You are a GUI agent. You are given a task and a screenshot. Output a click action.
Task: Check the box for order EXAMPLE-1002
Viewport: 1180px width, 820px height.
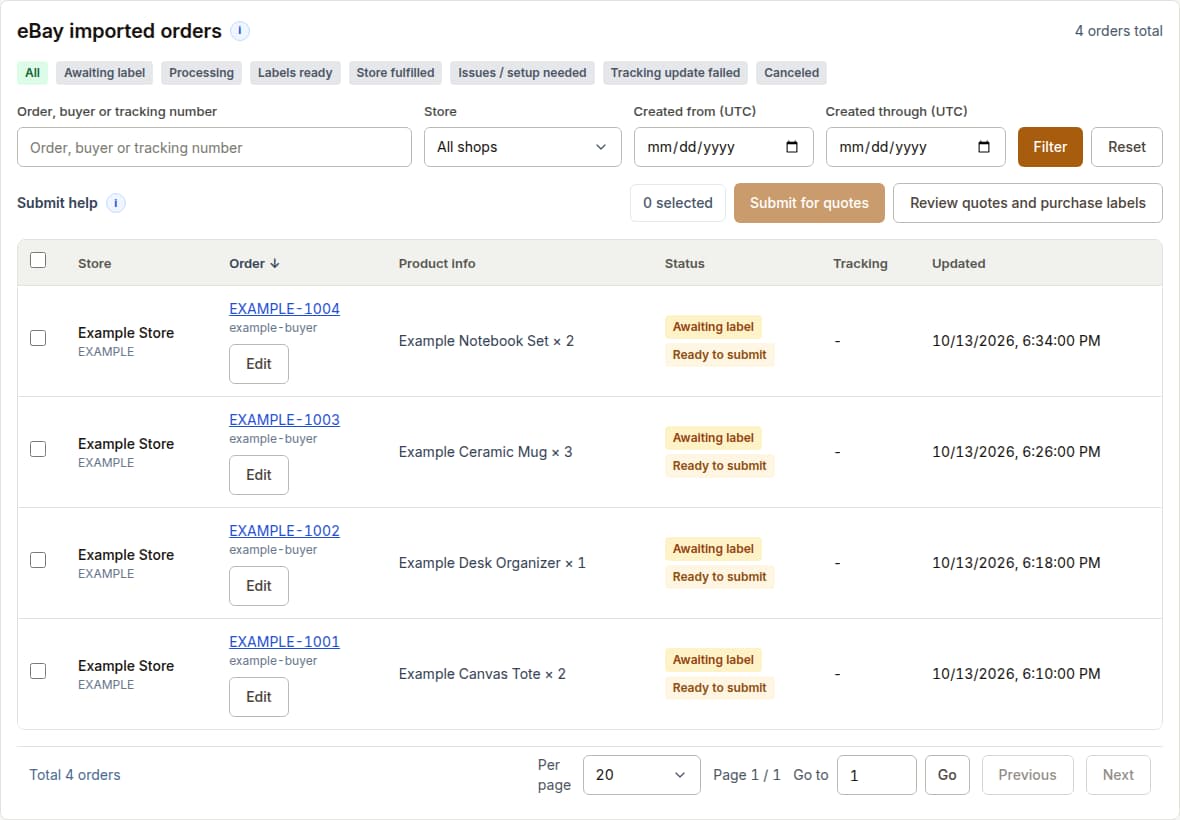pyautogui.click(x=38, y=560)
